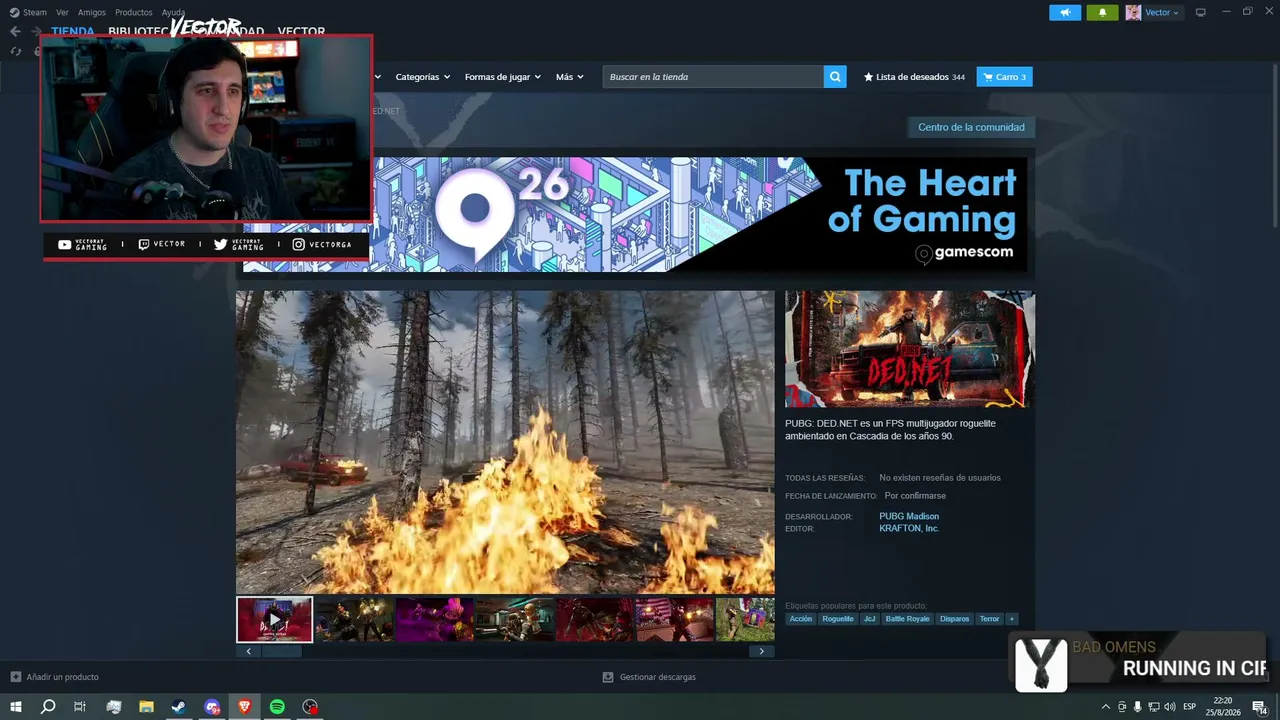Screen dimensions: 1280x720
Task: Expand the Más dropdown
Action: pyautogui.click(x=569, y=77)
